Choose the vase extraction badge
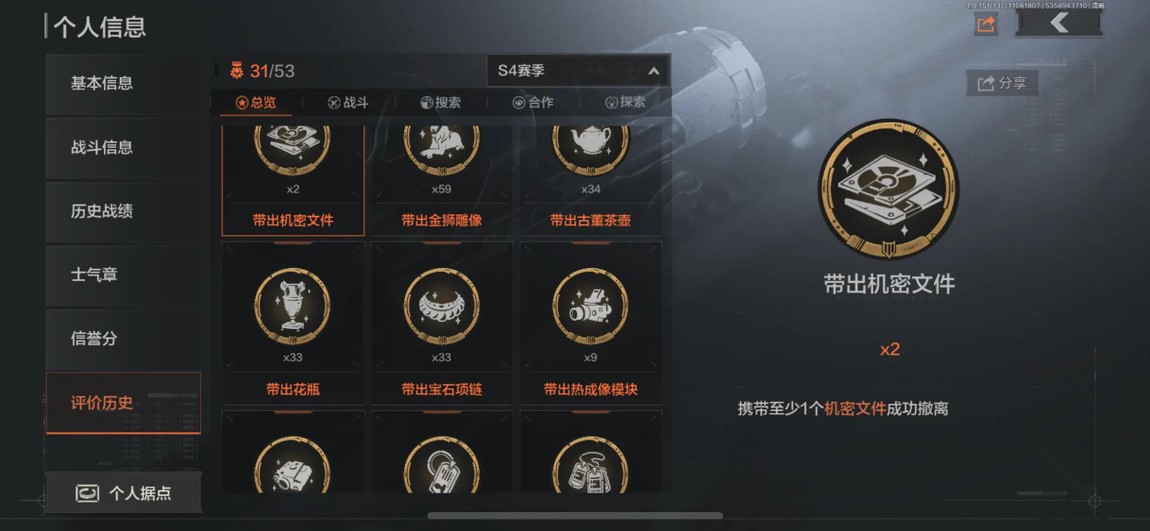The height and width of the screenshot is (531, 1150). click(x=293, y=323)
